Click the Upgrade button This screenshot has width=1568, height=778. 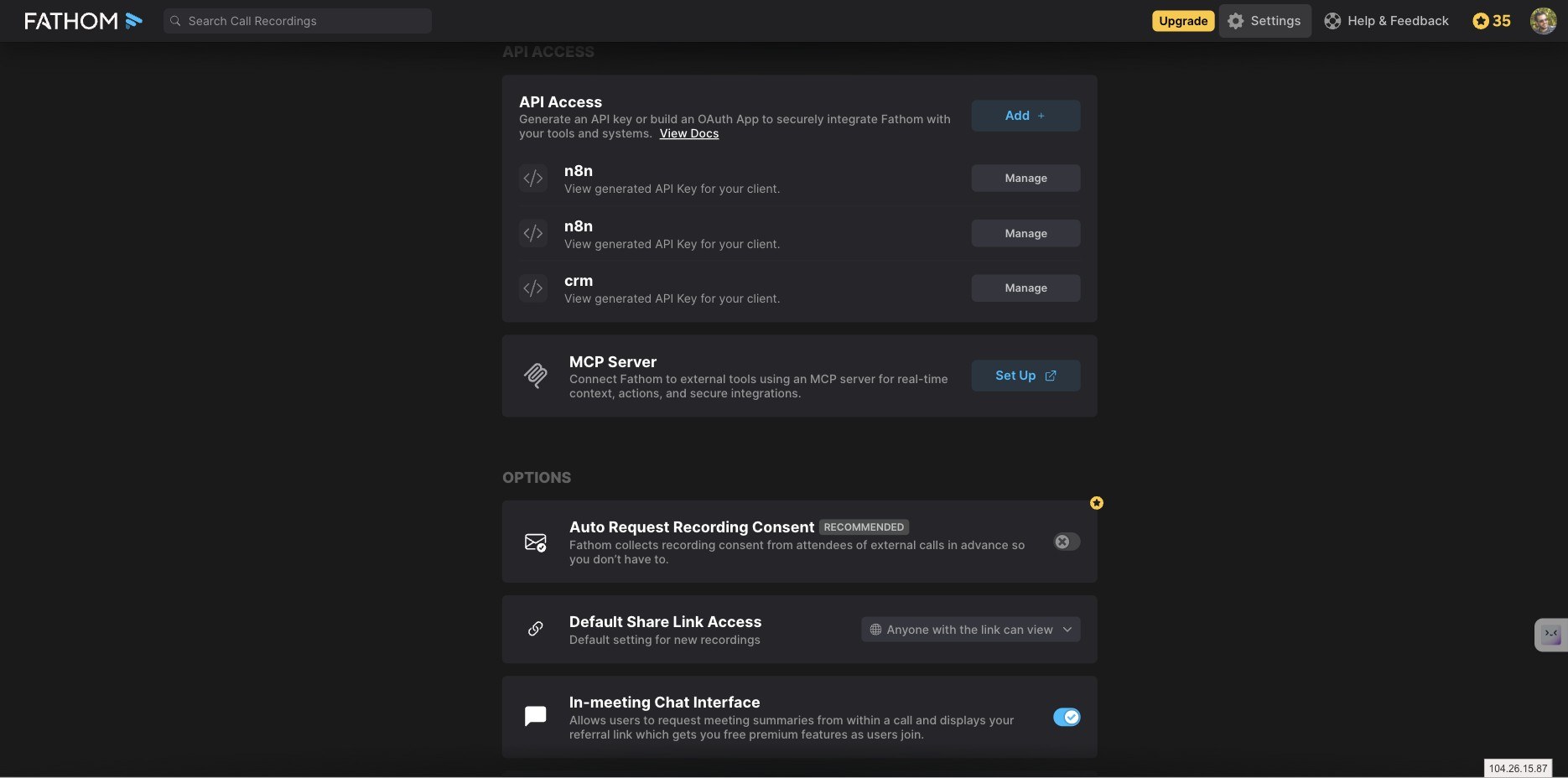1183,21
